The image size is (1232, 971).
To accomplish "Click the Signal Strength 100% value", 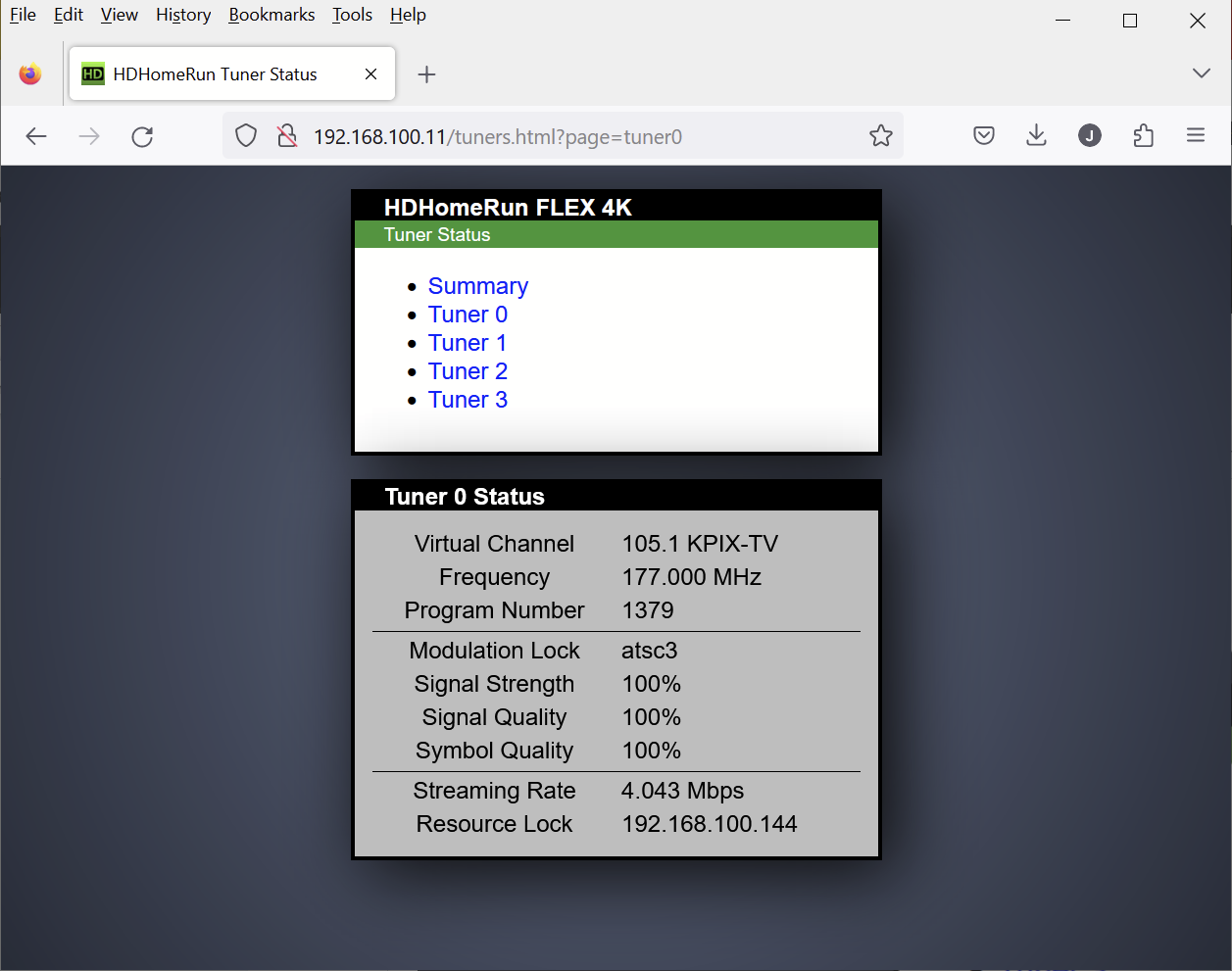I will click(652, 684).
